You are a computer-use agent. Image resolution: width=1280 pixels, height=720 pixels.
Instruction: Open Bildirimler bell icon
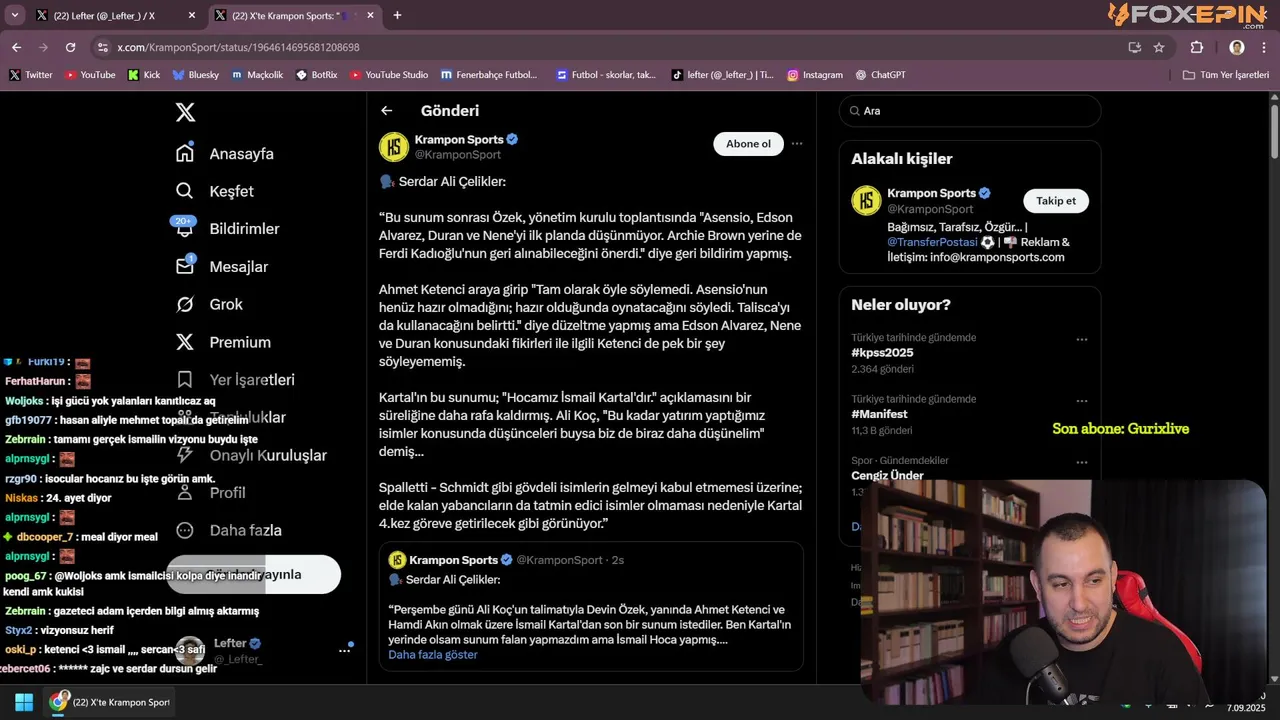pos(185,228)
